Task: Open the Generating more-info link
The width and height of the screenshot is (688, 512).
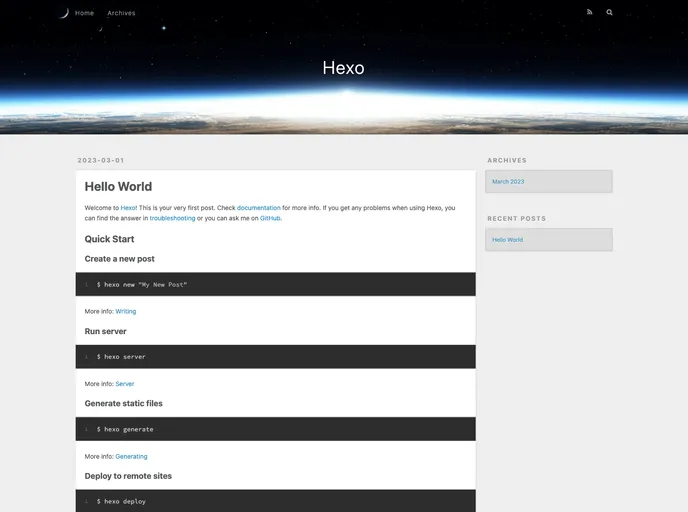Action: coord(131,456)
